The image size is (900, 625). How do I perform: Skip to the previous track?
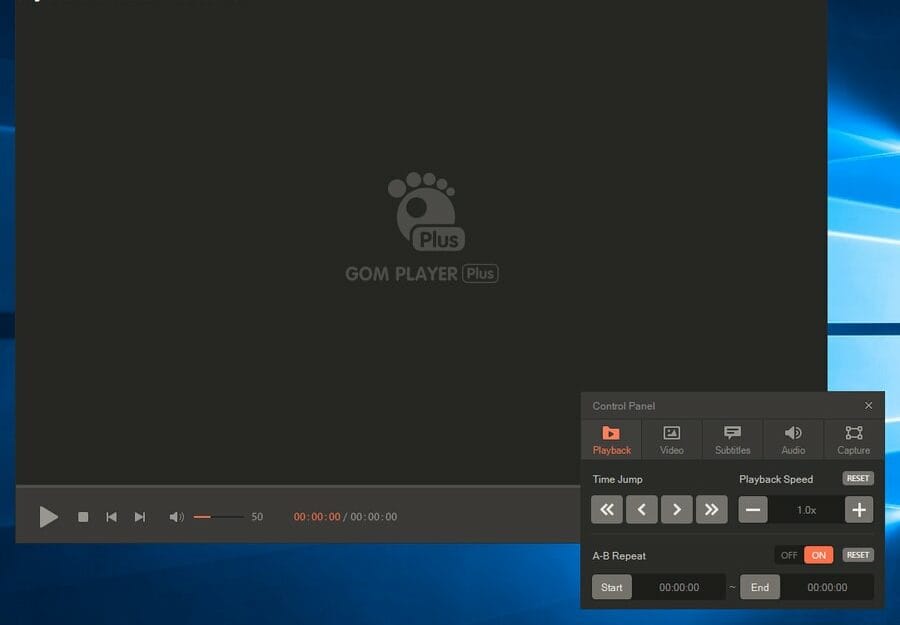[111, 517]
